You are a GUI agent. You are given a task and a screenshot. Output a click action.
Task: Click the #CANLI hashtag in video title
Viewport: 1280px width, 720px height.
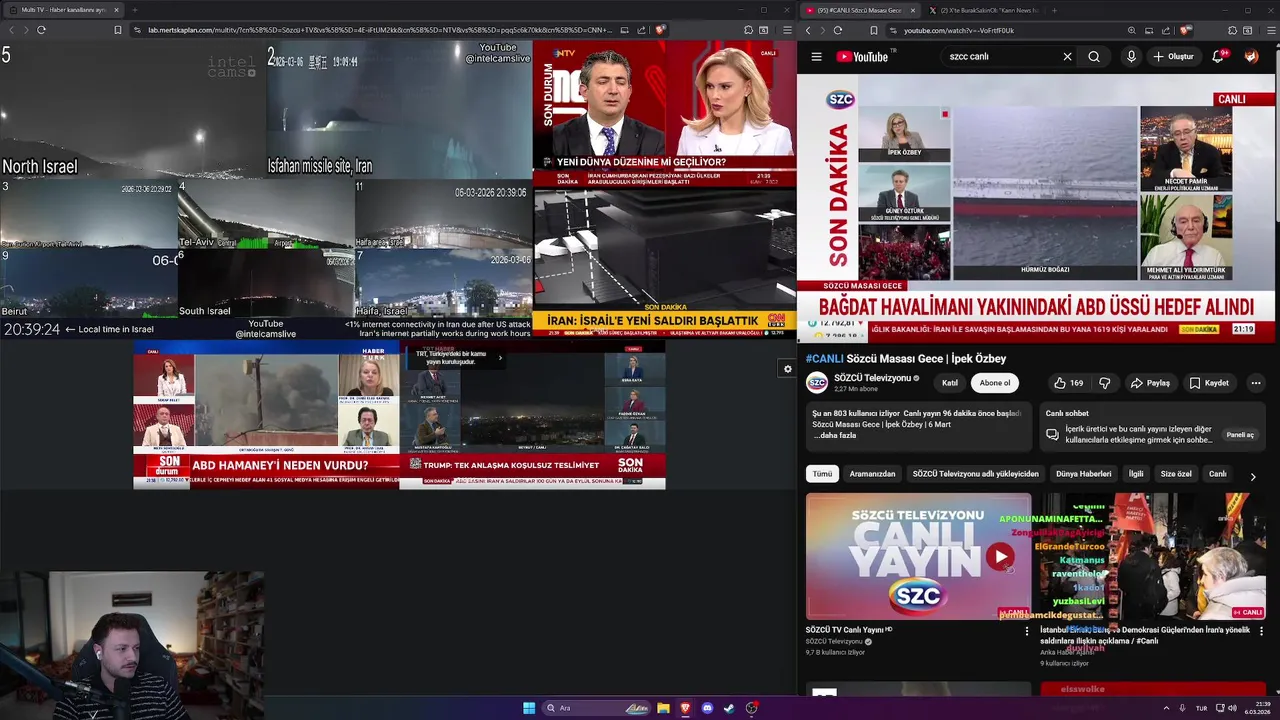point(825,358)
